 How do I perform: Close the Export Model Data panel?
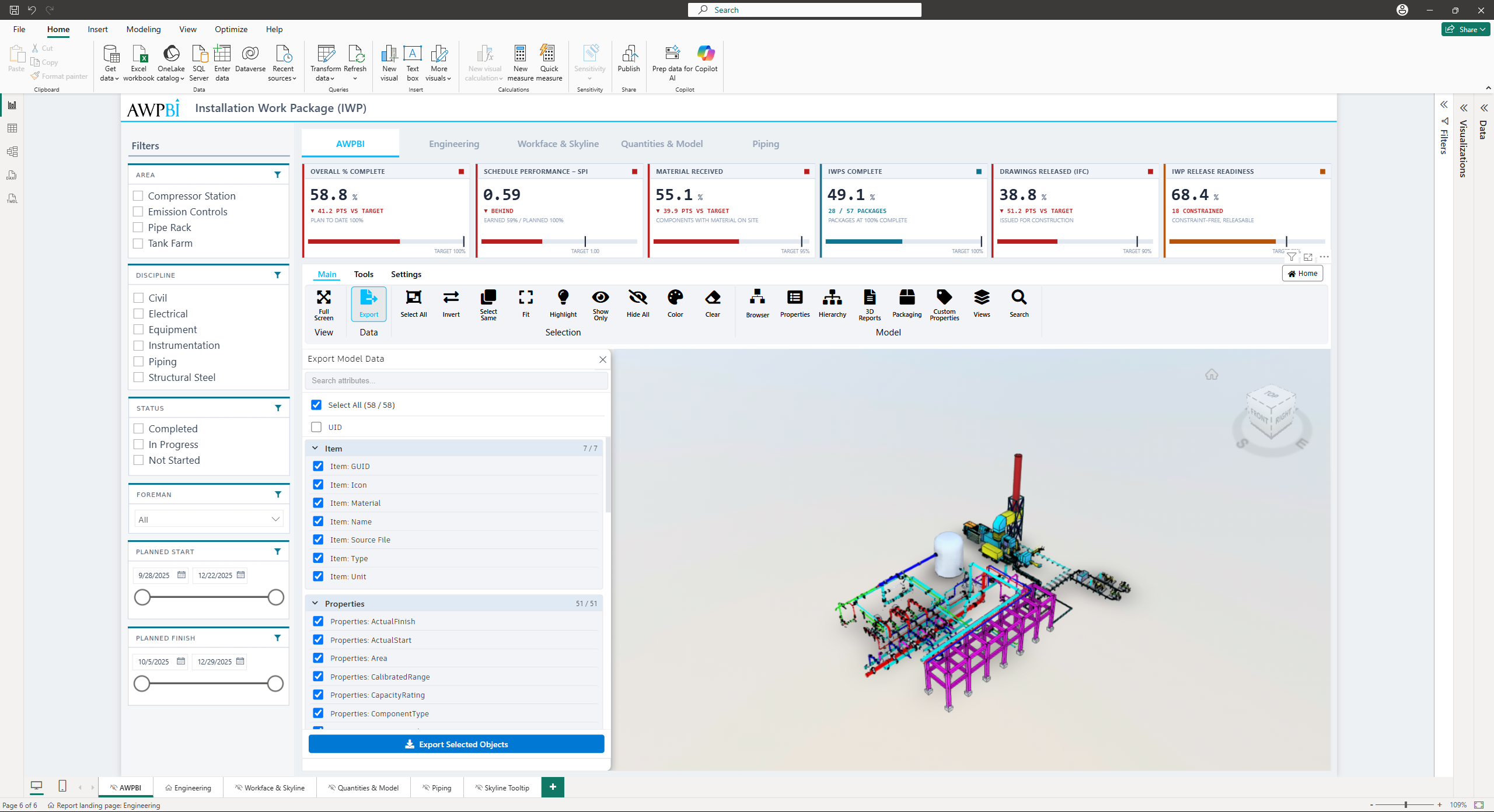(x=603, y=359)
